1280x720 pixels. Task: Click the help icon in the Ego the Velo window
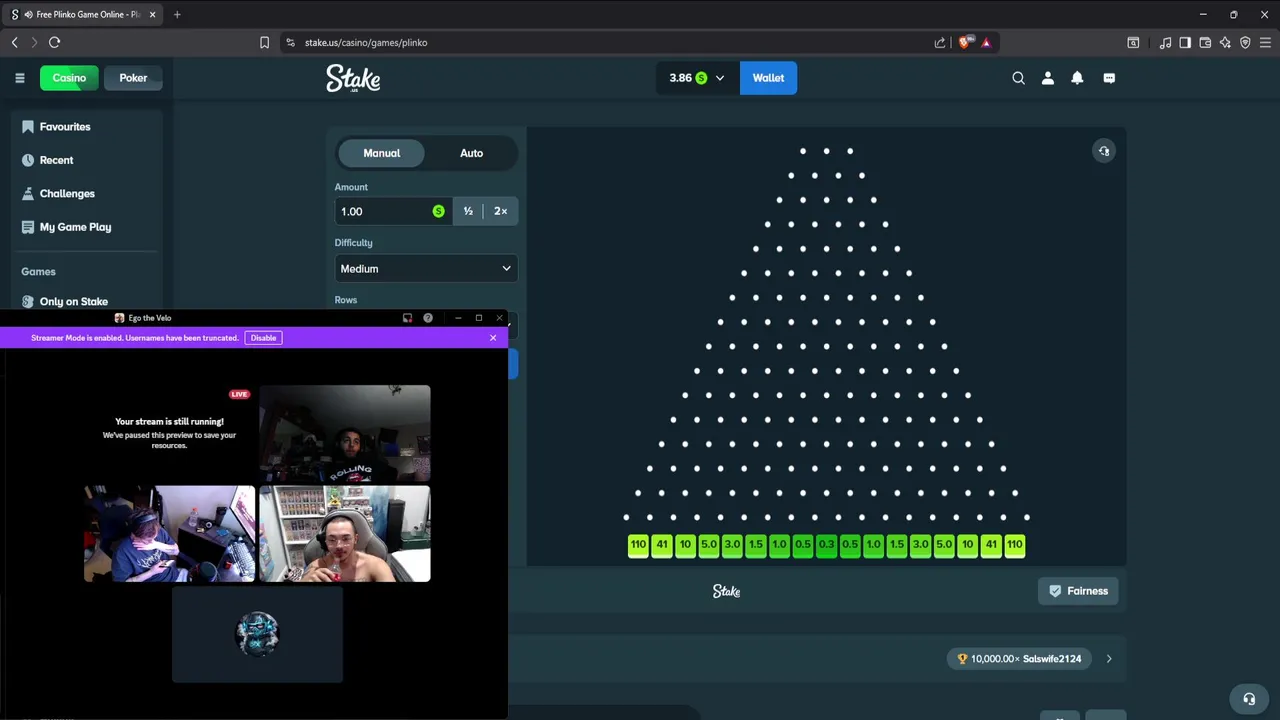[428, 318]
